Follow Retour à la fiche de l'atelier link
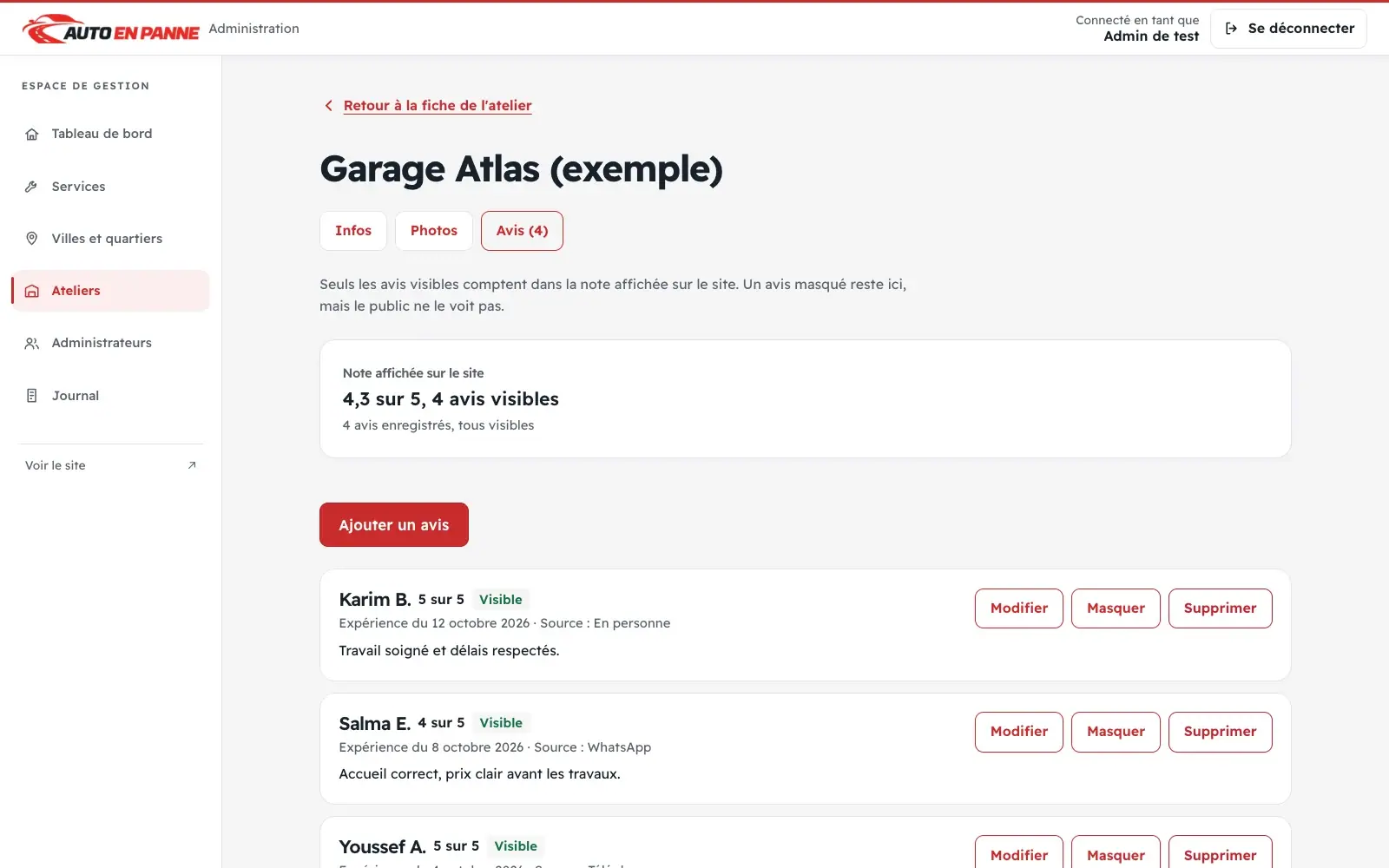Screen dimensions: 1389x868 [438, 106]
